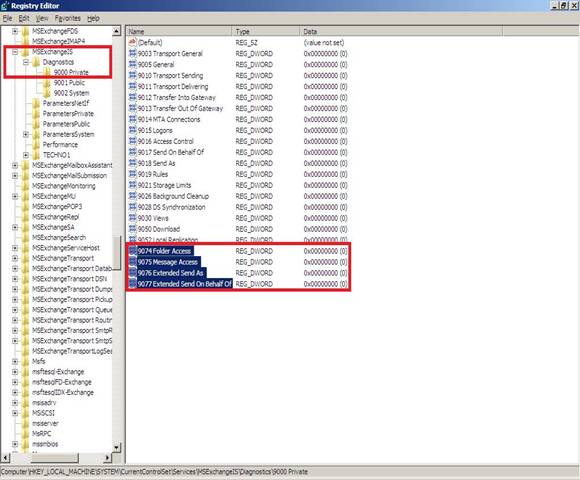The height and width of the screenshot is (480, 580).
Task: Select the (Default) string value icon
Action: tap(132, 42)
